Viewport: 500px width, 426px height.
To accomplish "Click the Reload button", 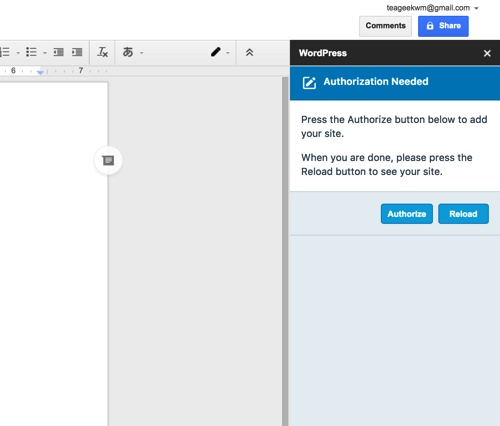I will [x=463, y=214].
